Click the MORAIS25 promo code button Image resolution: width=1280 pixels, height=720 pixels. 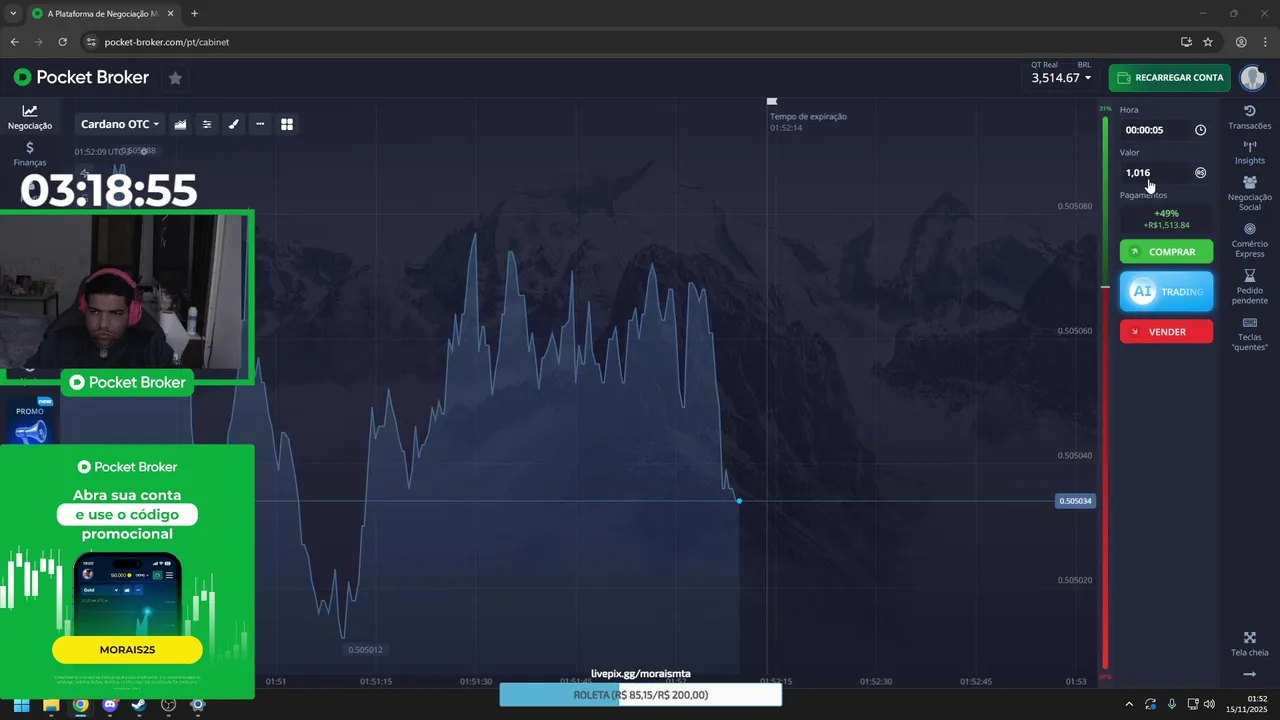tap(127, 650)
